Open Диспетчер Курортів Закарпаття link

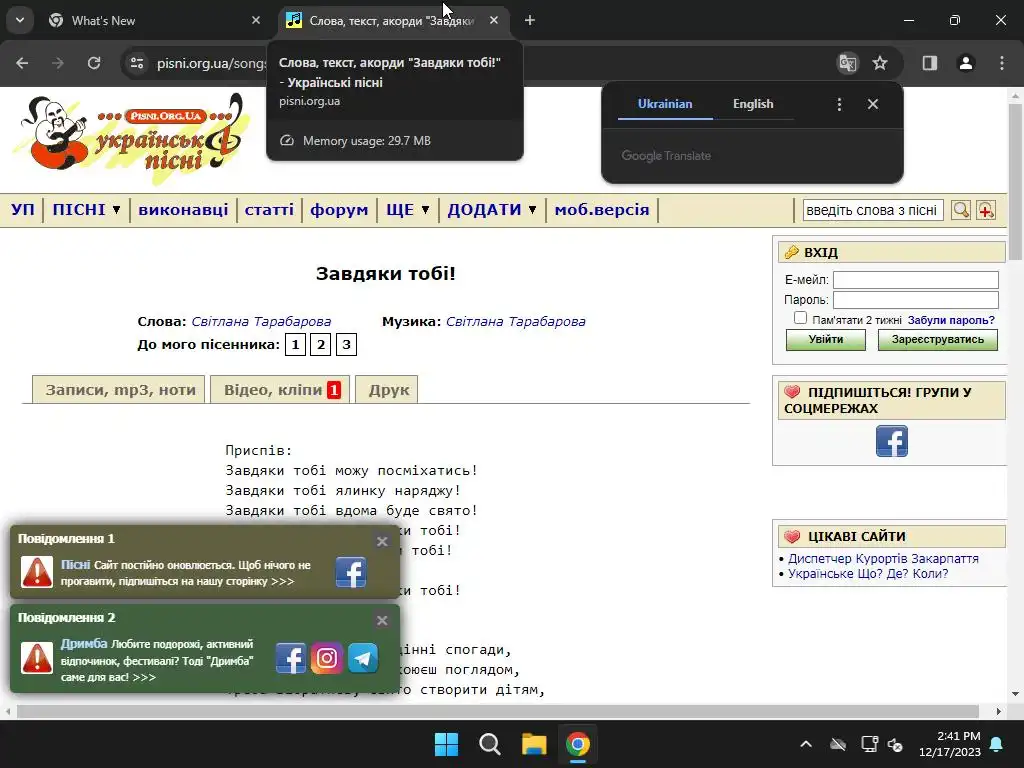(883, 558)
